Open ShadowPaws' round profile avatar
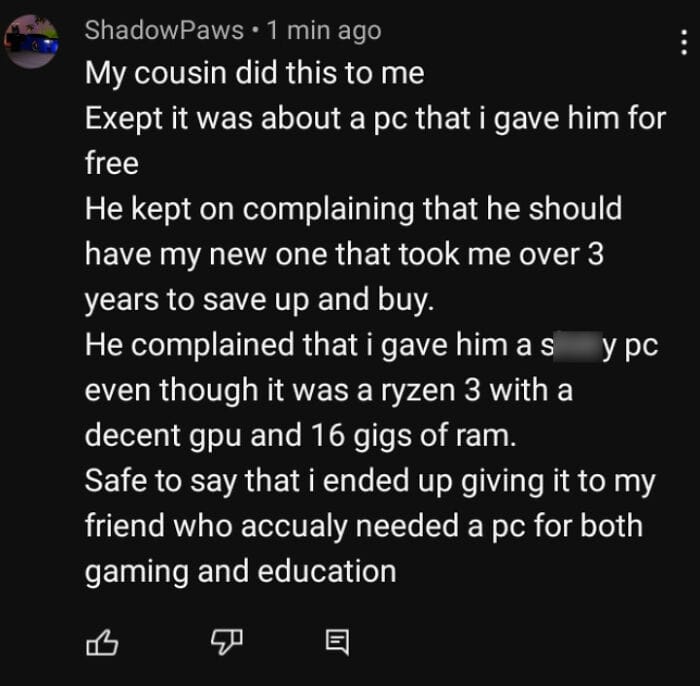This screenshot has height=686, width=700. 31,42
